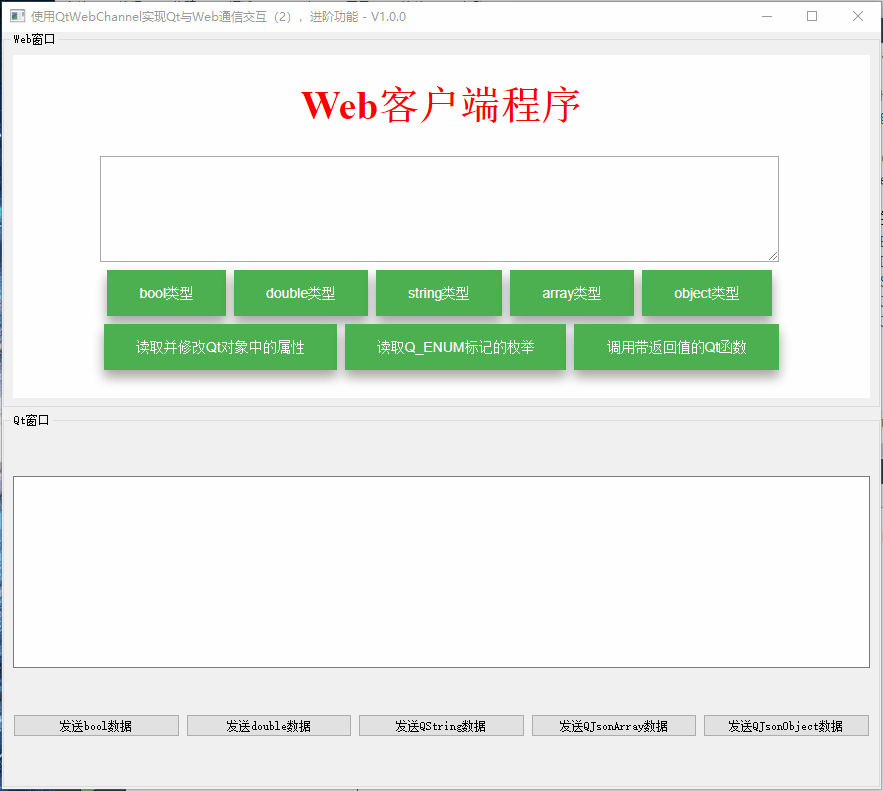Viewport: 883px width, 791px height.
Task: Click 读取Q_ENUM标记的枚举 button
Action: 455,346
